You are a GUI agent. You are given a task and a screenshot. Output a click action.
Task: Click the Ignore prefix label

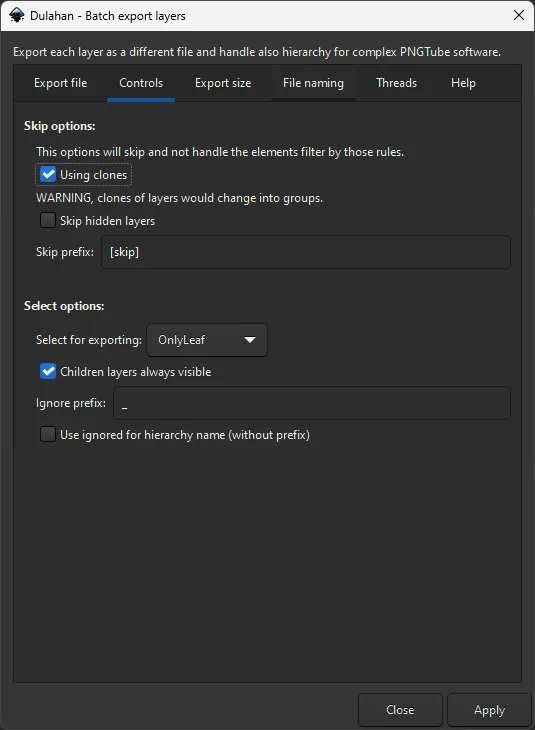[71, 403]
